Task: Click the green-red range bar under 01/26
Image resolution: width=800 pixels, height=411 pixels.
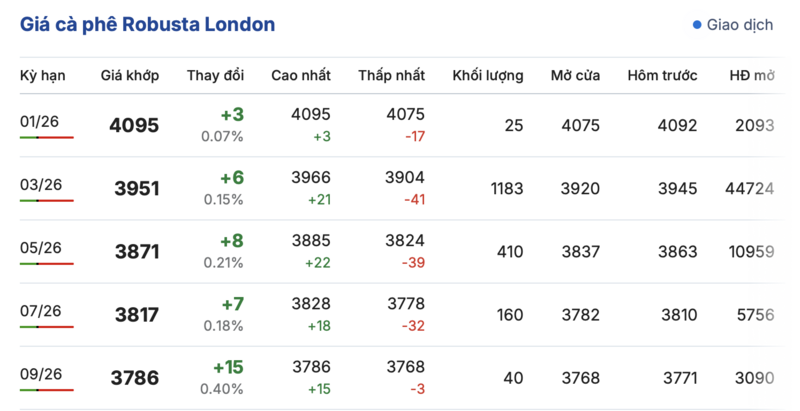Action: click(46, 137)
